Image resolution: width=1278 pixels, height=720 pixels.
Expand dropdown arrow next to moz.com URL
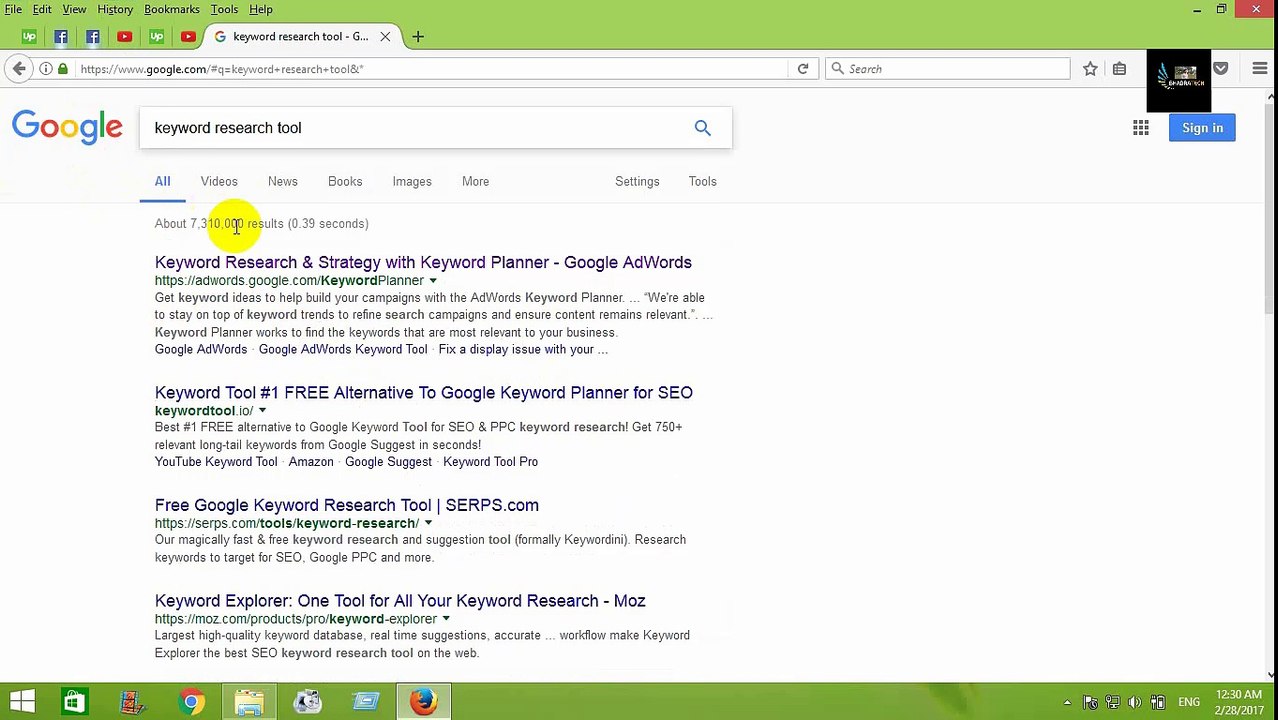coord(446,619)
